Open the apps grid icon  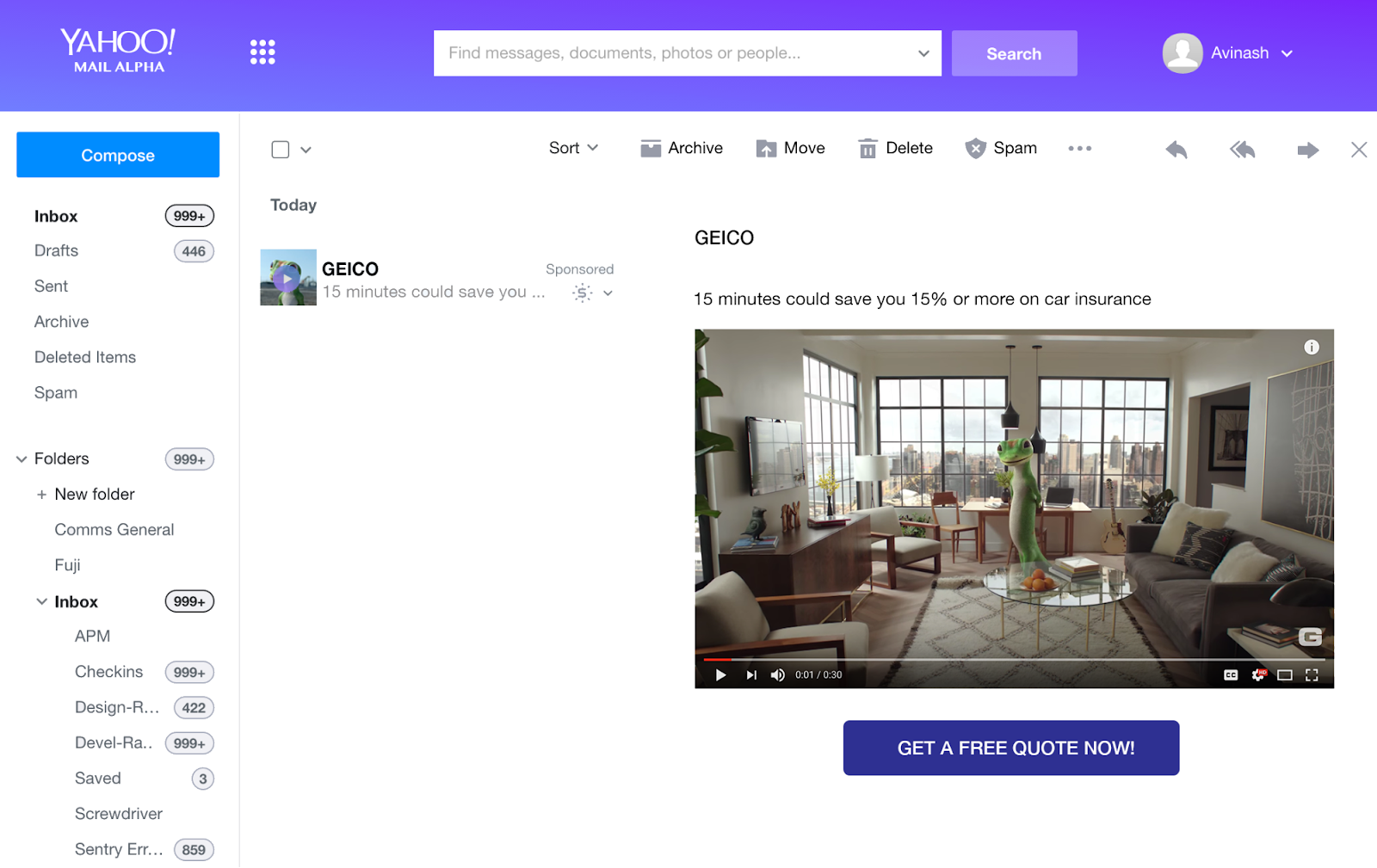[262, 52]
